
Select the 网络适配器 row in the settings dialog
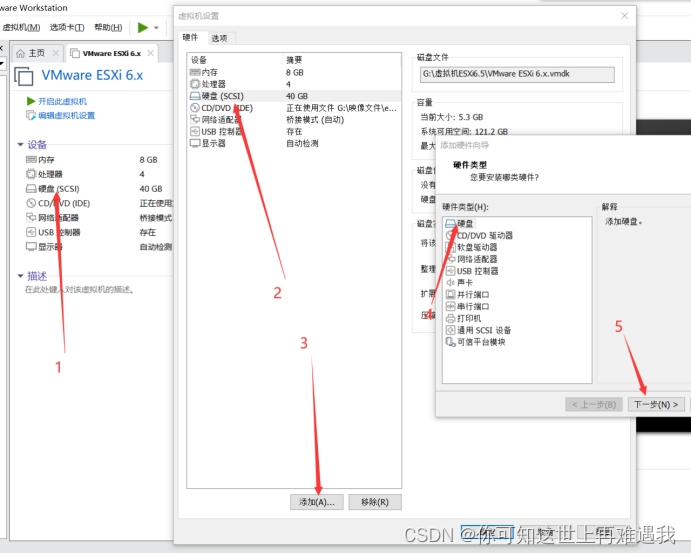pyautogui.click(x=294, y=120)
